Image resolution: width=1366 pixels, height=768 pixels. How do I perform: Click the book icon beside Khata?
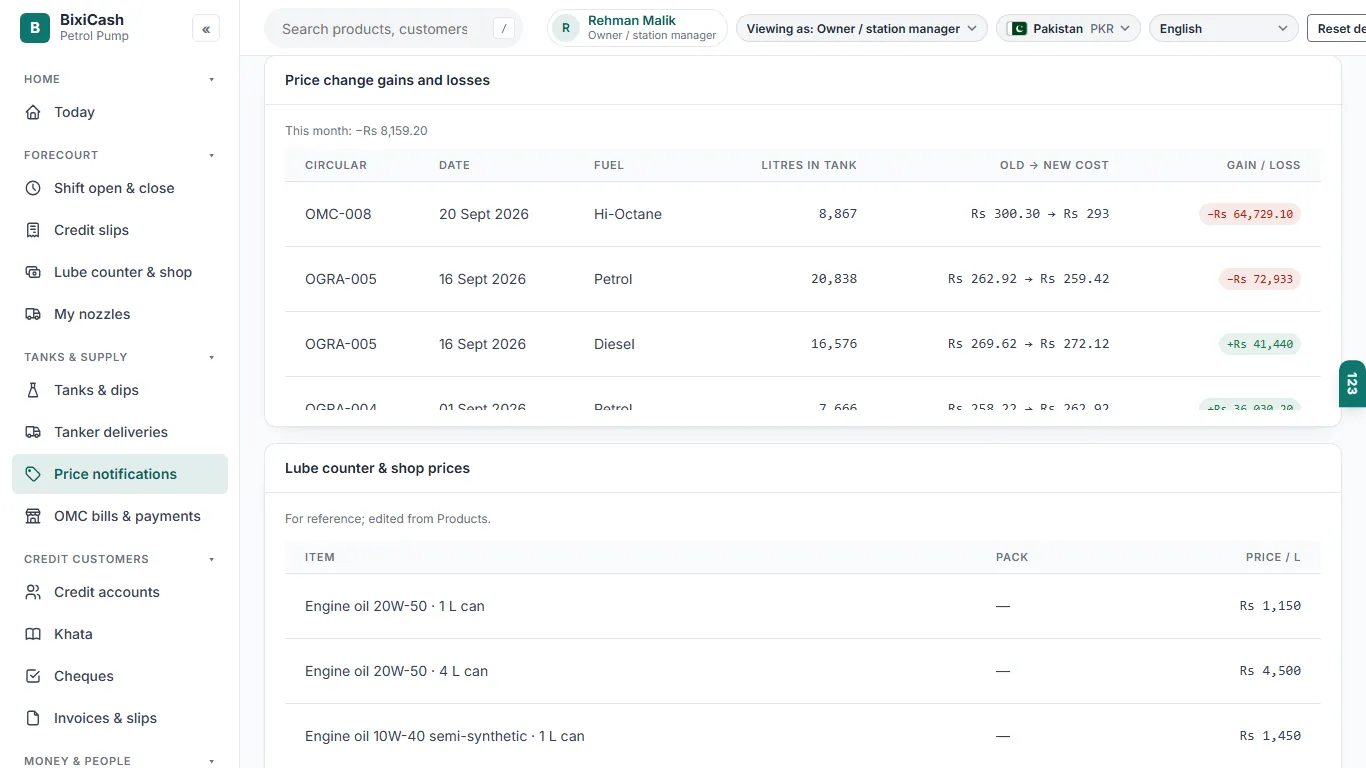pyautogui.click(x=33, y=634)
